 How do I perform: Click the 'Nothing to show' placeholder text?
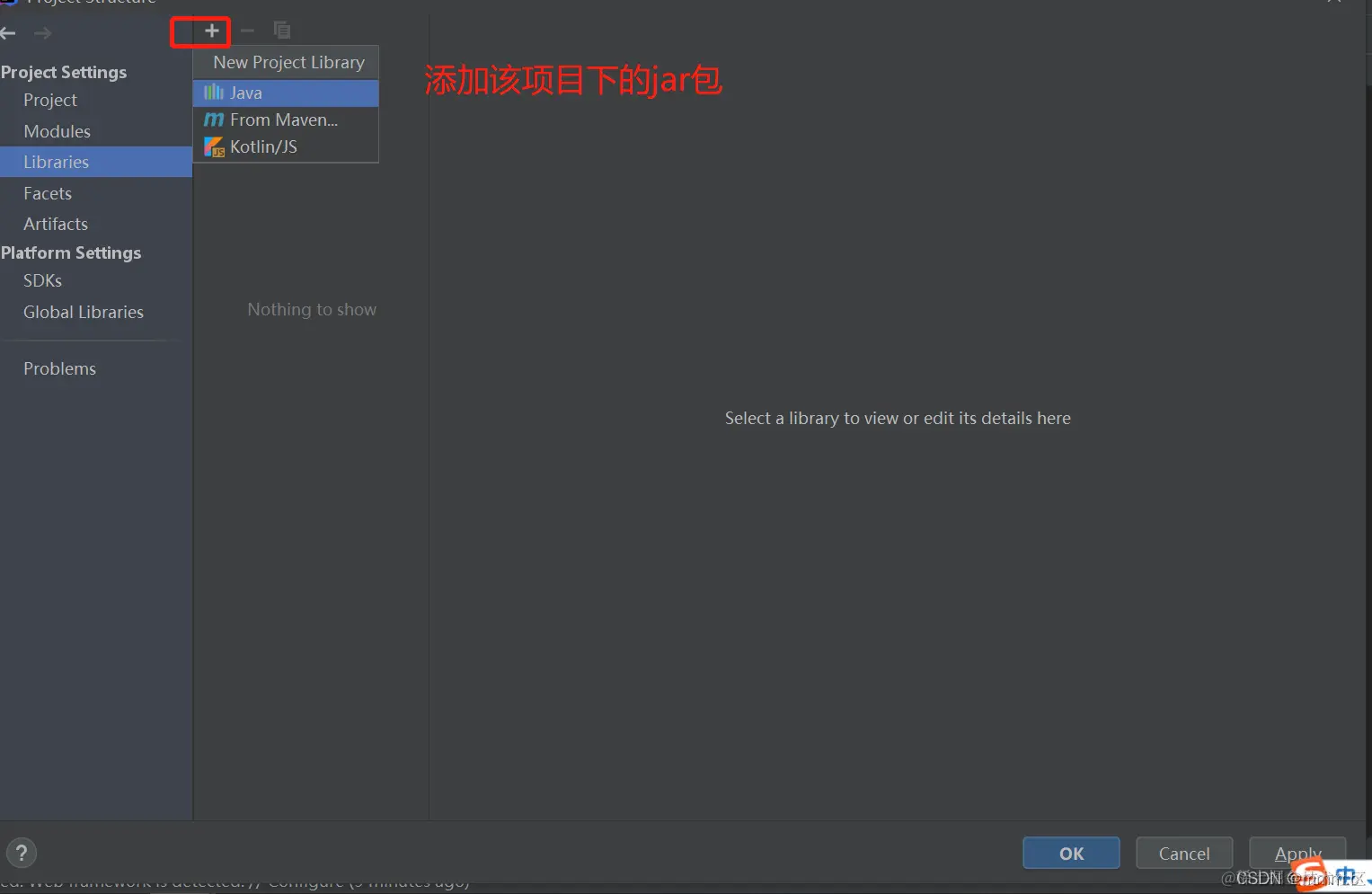point(312,309)
